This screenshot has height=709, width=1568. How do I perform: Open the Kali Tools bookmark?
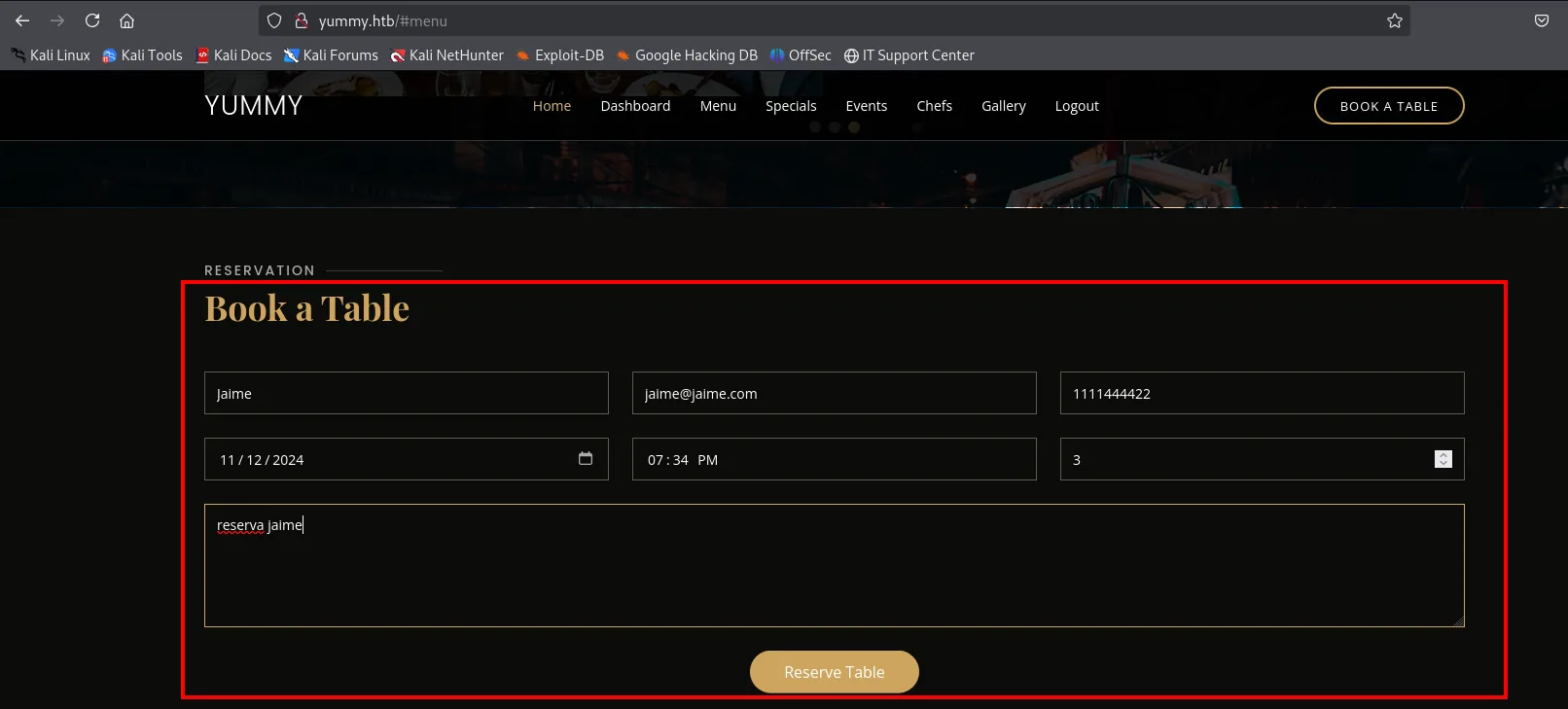pos(142,55)
